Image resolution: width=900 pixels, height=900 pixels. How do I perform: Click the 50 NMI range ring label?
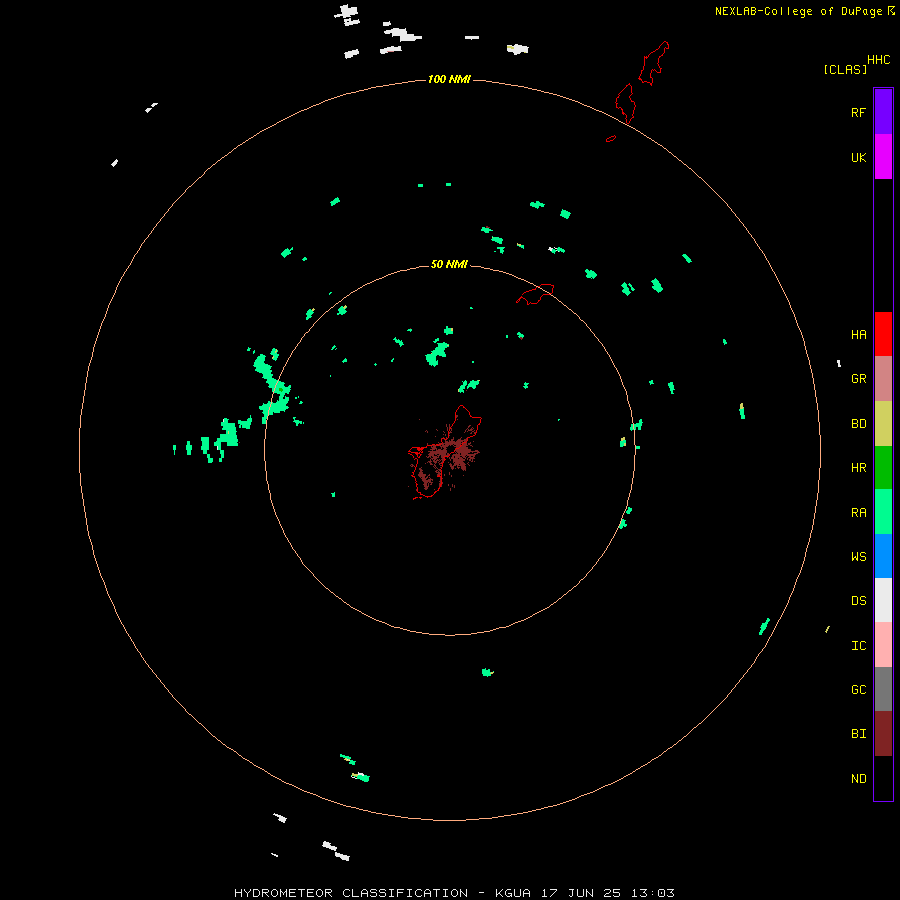click(x=449, y=264)
